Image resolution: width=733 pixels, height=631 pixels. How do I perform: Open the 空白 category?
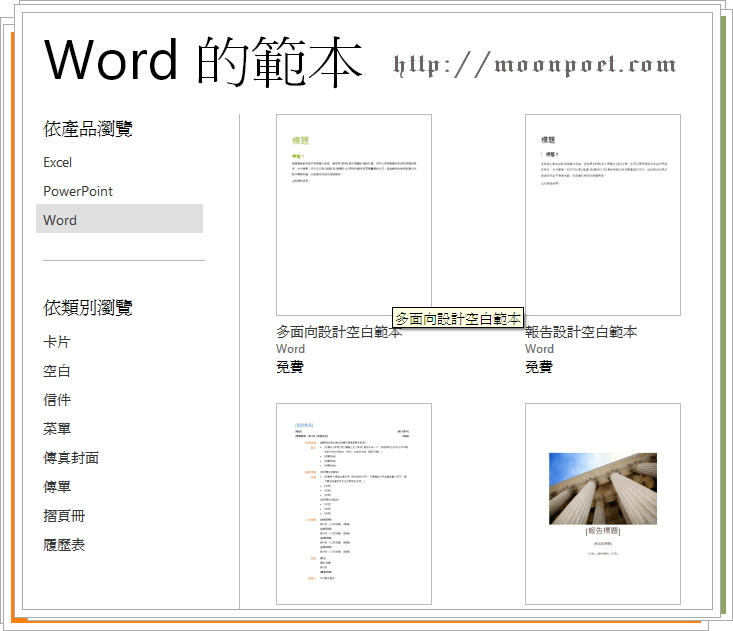pyautogui.click(x=57, y=371)
